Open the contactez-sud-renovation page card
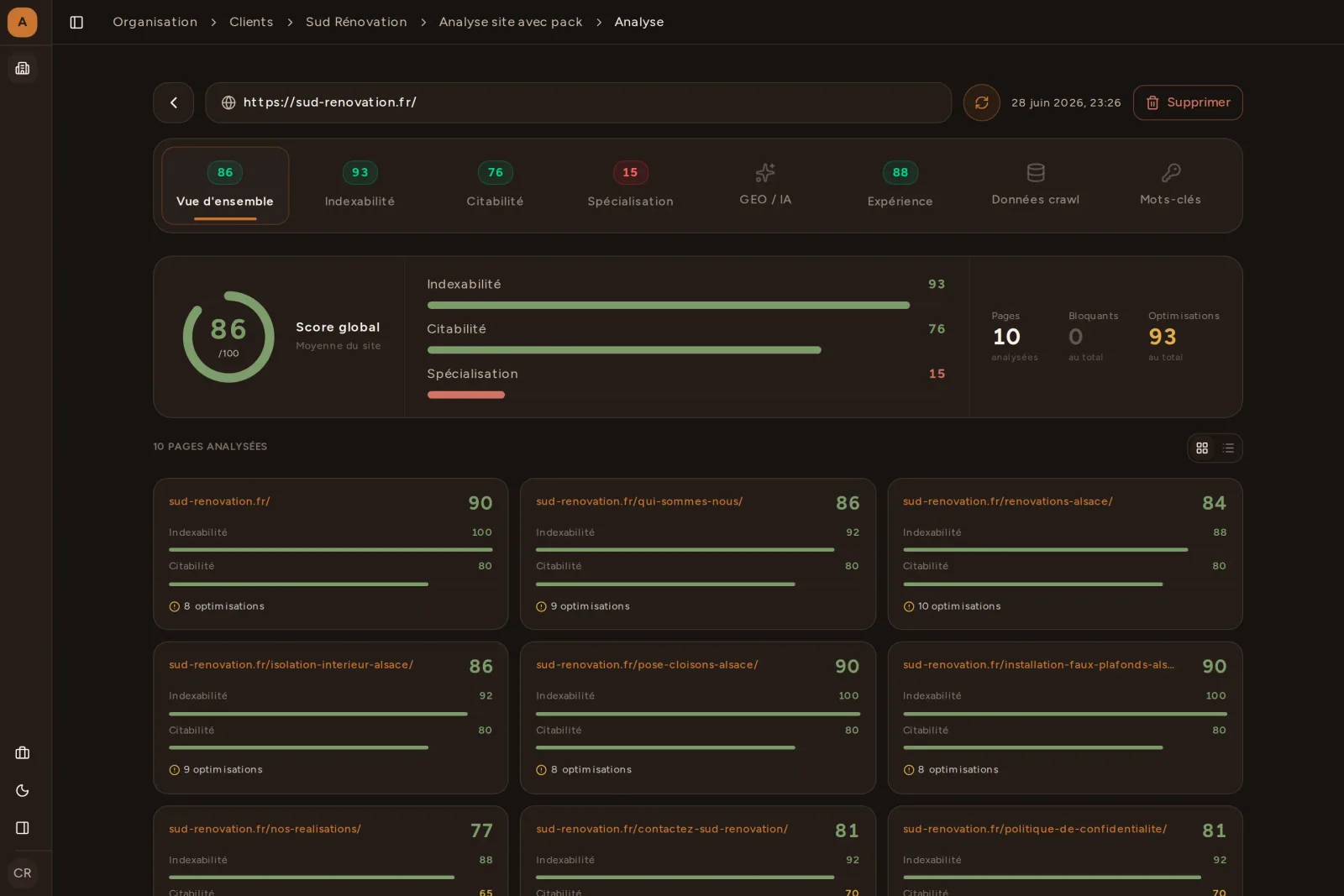The height and width of the screenshot is (896, 1344). point(698,851)
